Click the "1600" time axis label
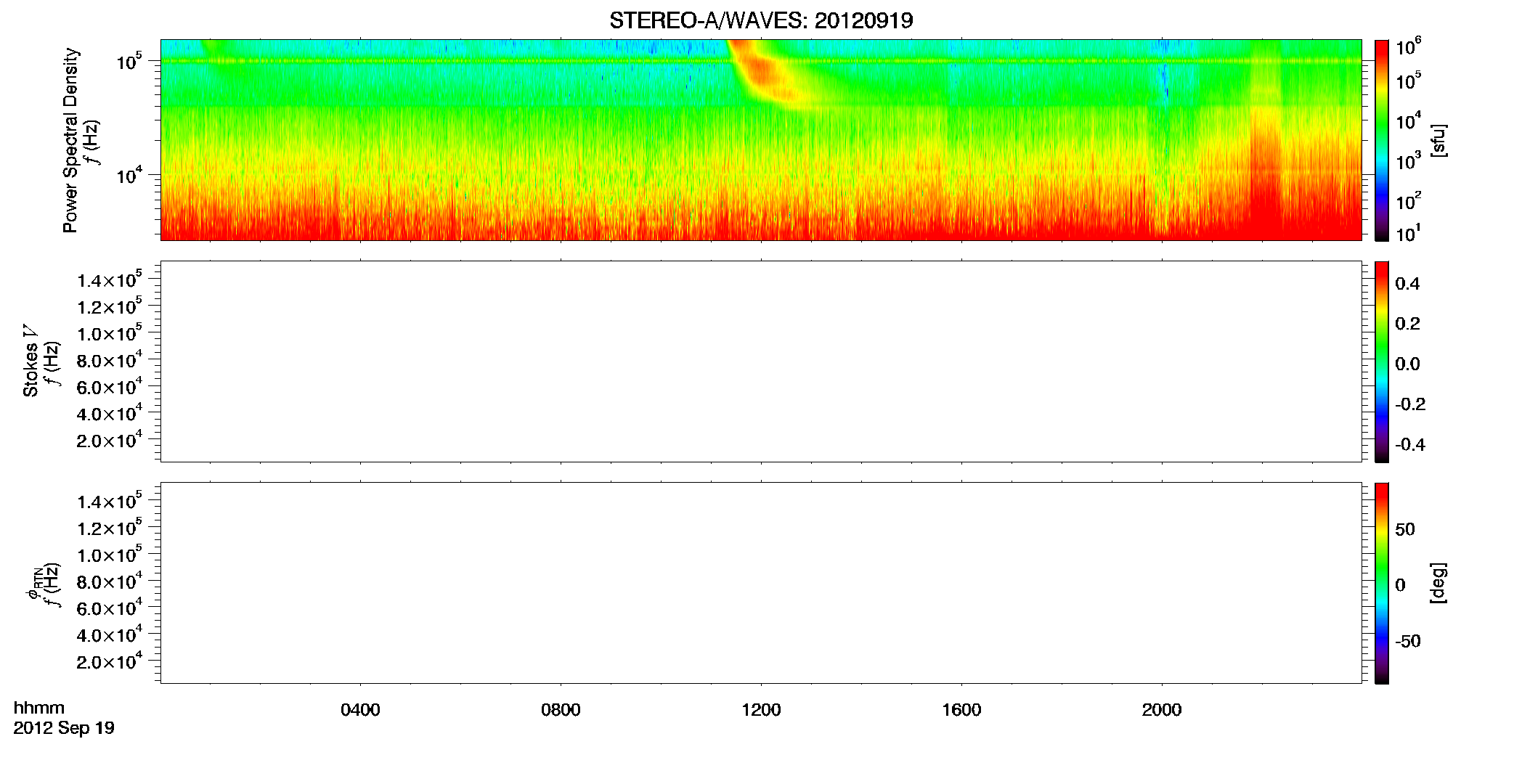1522x784 pixels. [x=961, y=710]
